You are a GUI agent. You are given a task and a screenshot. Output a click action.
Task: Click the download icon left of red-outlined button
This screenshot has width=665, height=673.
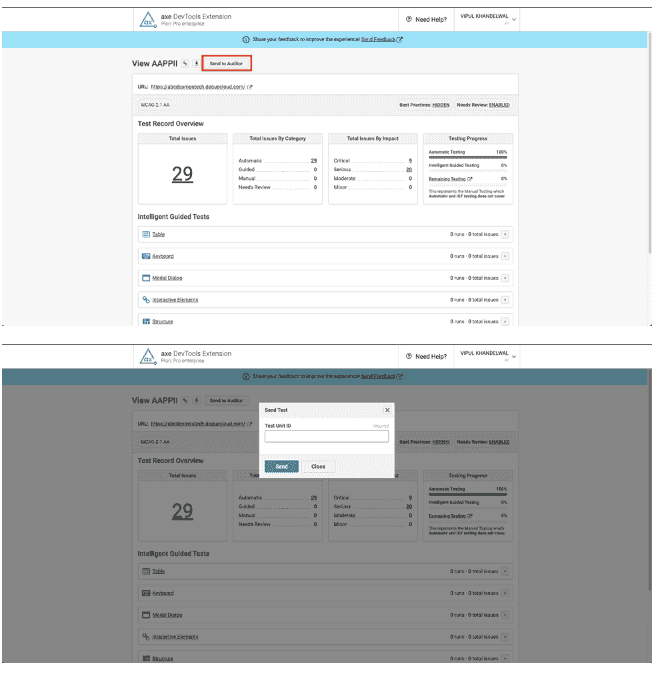pyautogui.click(x=196, y=63)
